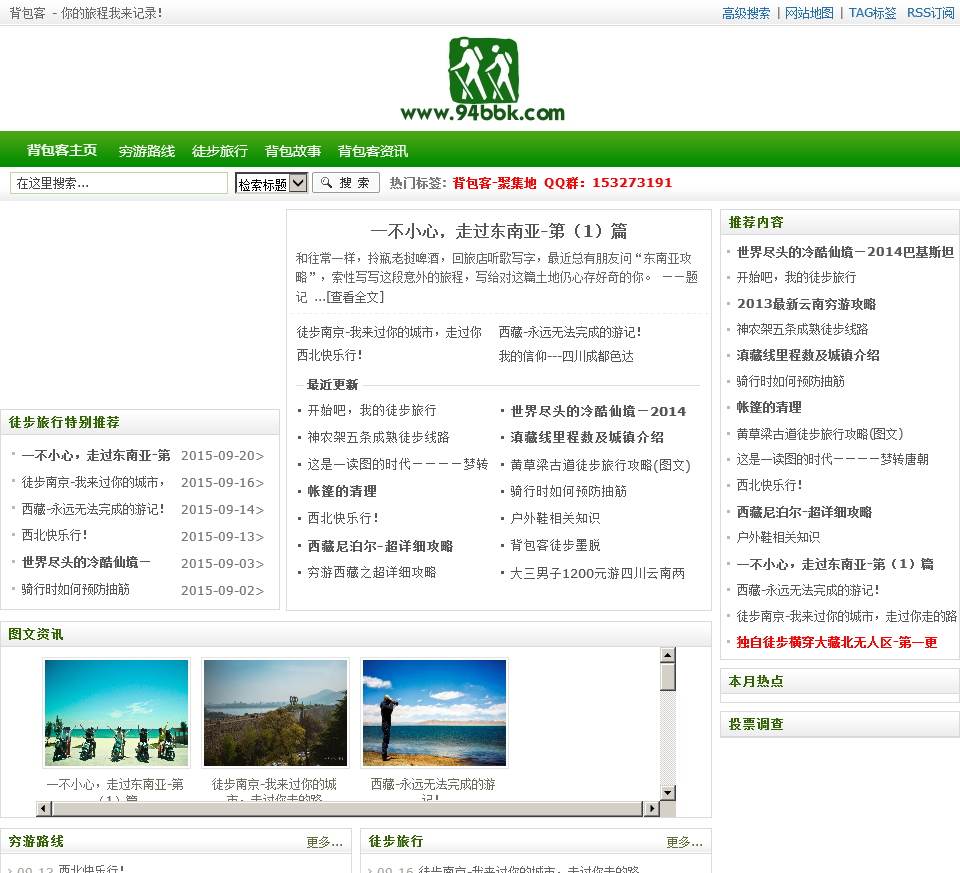Open 骑行时如何预防抽筋 entry dated 2015-09-02
The image size is (960, 873).
point(76,589)
